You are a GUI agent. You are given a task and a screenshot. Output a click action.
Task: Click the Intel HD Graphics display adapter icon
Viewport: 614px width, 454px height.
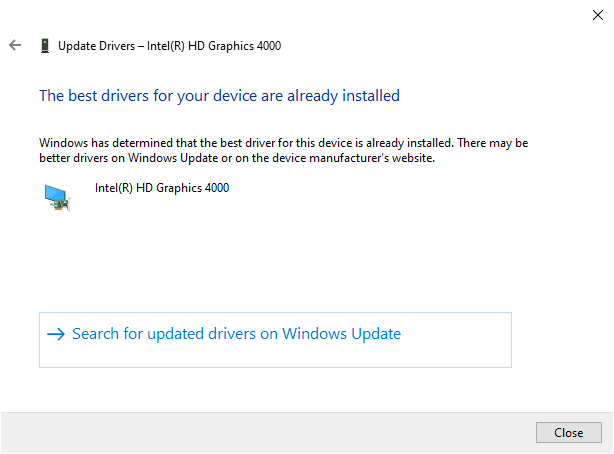(x=56, y=197)
